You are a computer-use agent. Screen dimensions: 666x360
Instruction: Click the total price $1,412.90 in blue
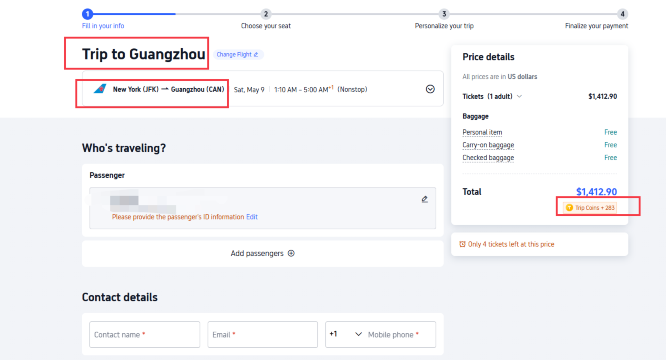tap(596, 192)
